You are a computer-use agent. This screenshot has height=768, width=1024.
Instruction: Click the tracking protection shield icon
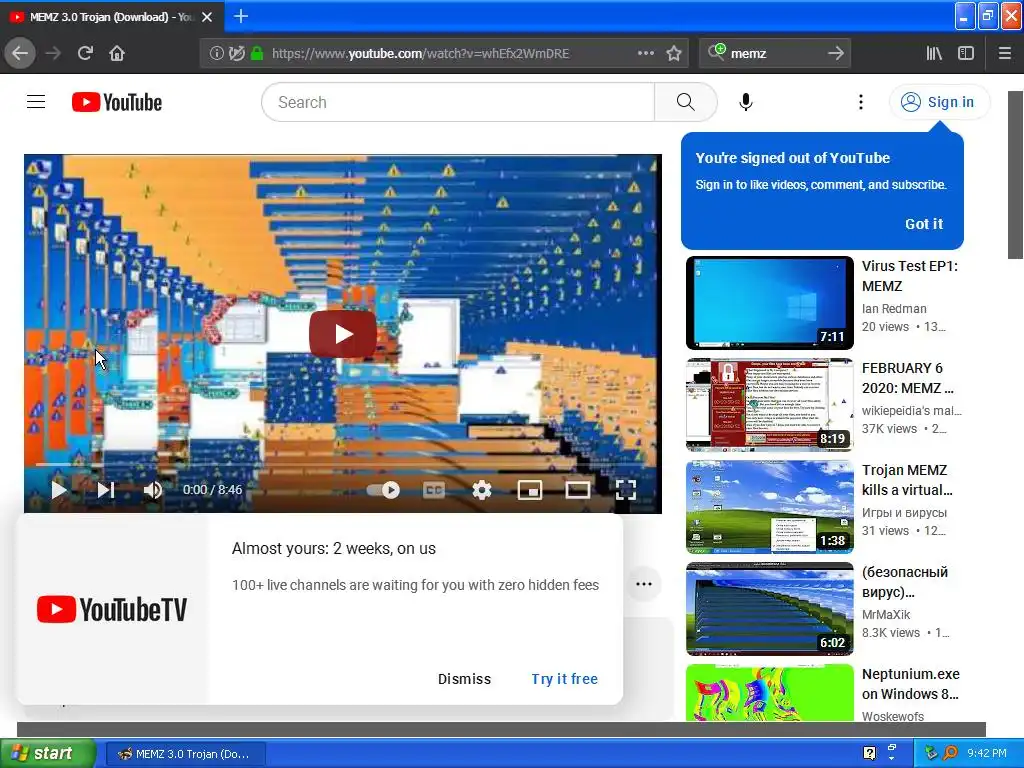[x=237, y=53]
